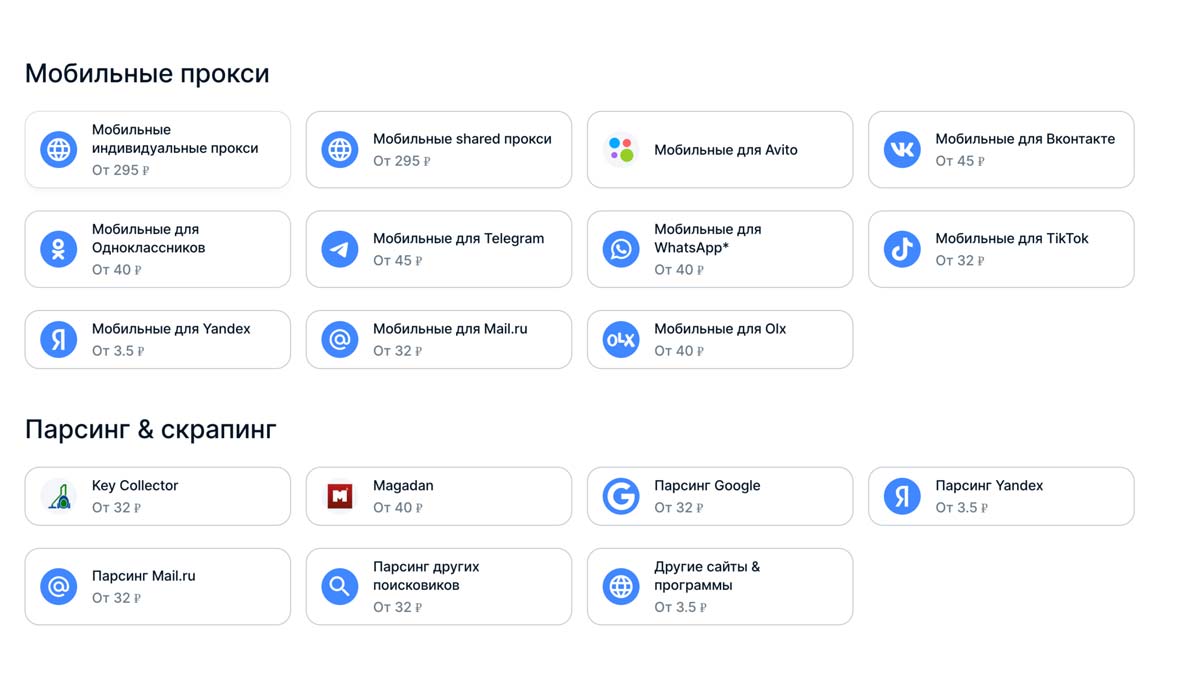Select Мобильные для Вконтакте text link
Viewport: 1200px width, 700px height.
1025,139
